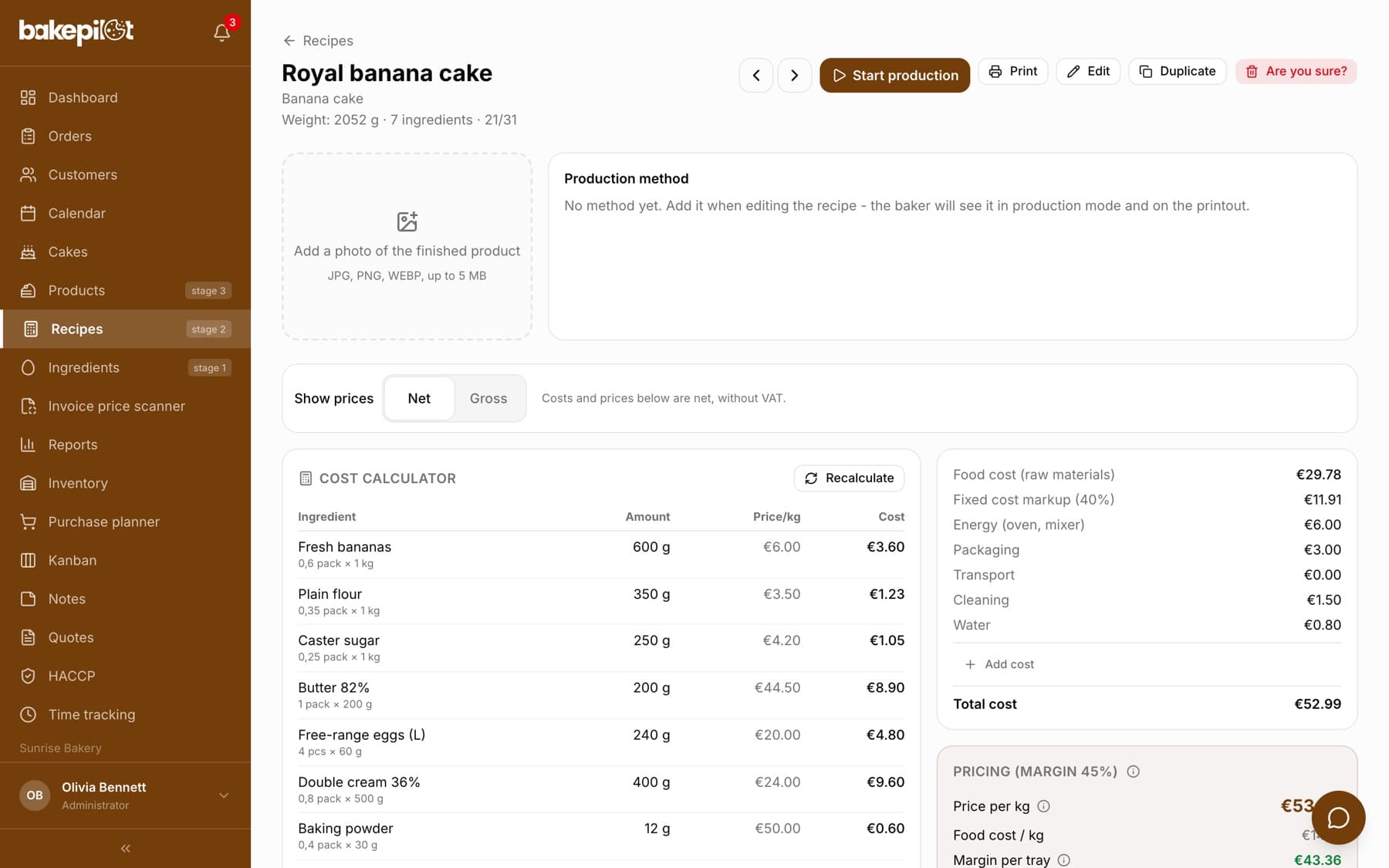Click the bakepilot logo
This screenshot has height=868, width=1389.
tap(76, 31)
